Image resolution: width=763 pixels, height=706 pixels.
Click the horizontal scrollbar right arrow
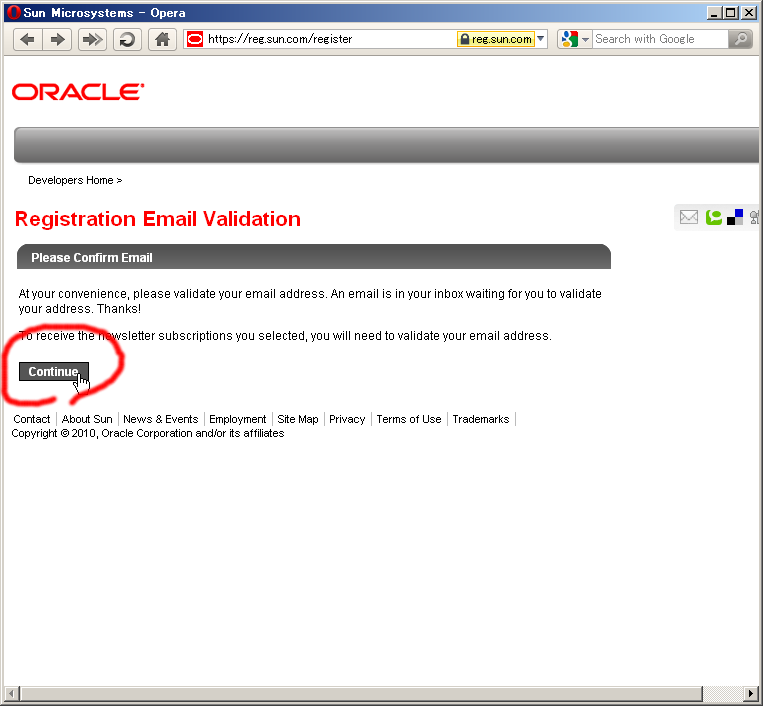coord(751,693)
